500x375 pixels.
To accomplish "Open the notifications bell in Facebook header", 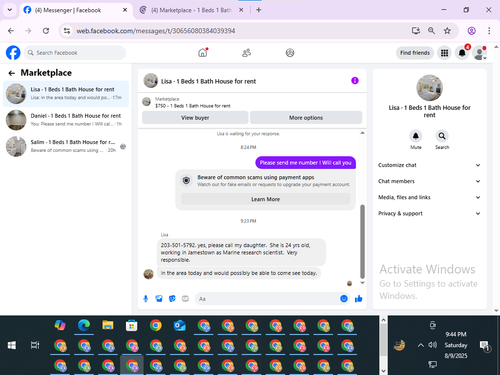I will click(462, 53).
